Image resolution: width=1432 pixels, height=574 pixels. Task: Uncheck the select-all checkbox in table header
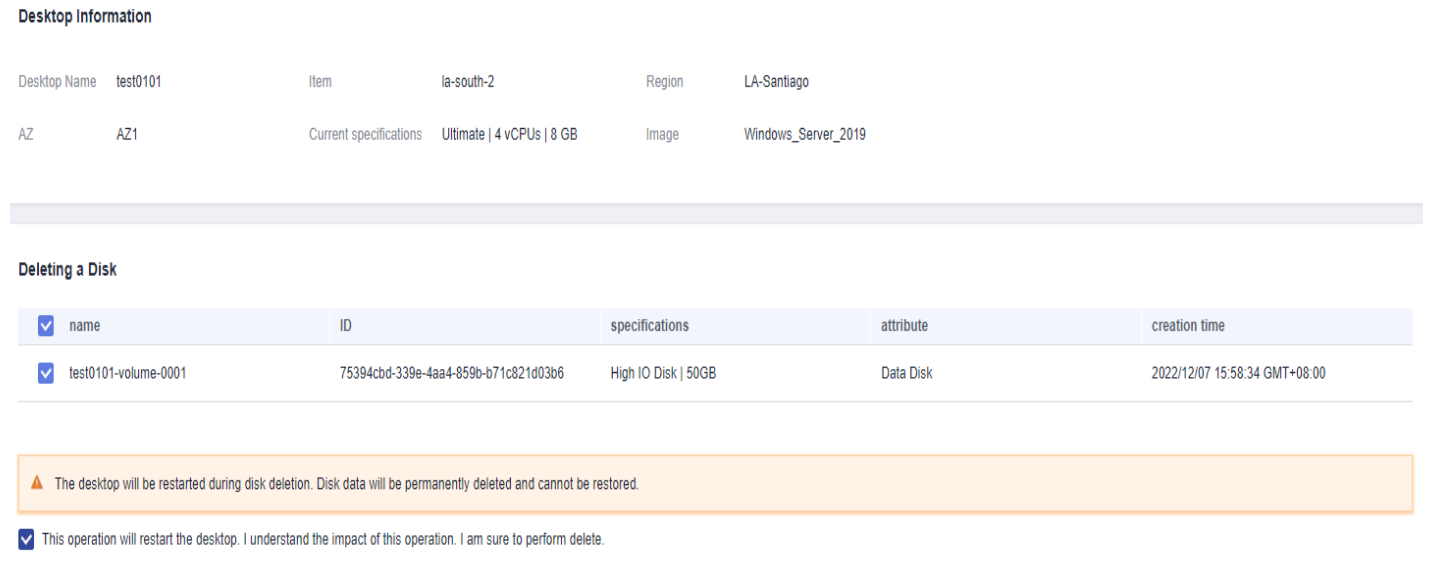(x=45, y=326)
